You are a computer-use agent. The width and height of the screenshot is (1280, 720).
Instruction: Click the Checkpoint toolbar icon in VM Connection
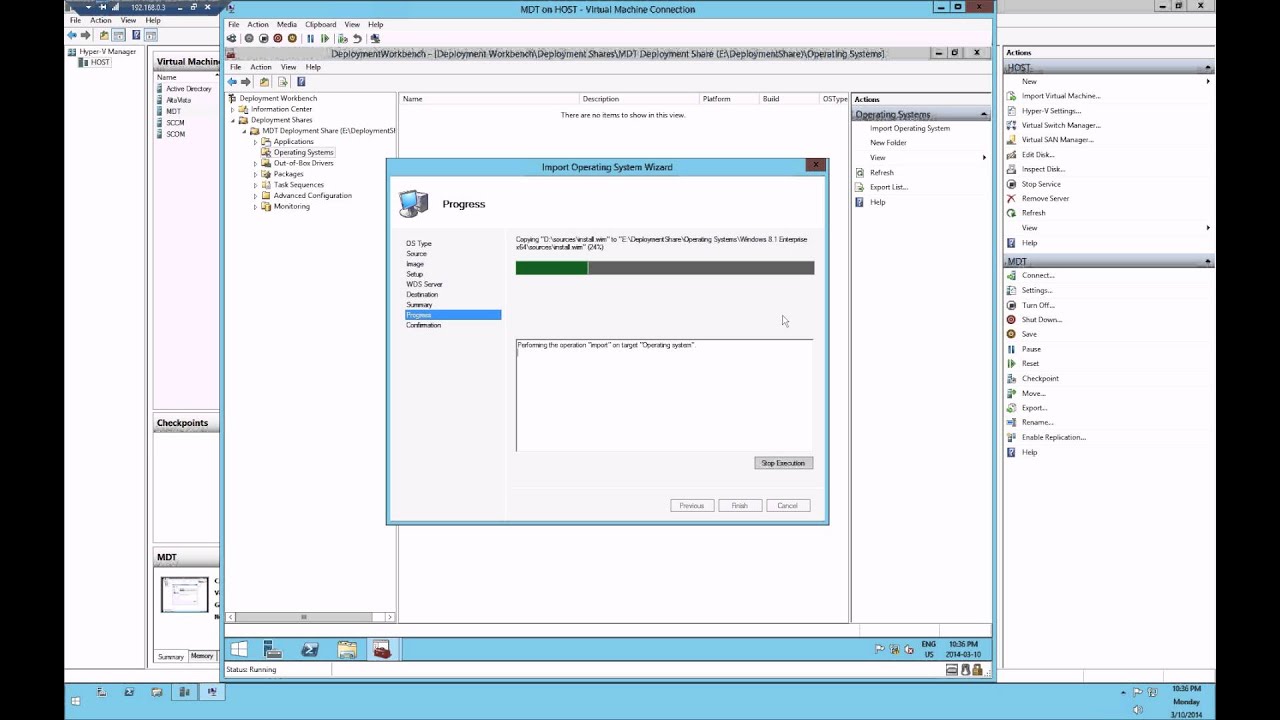342,38
